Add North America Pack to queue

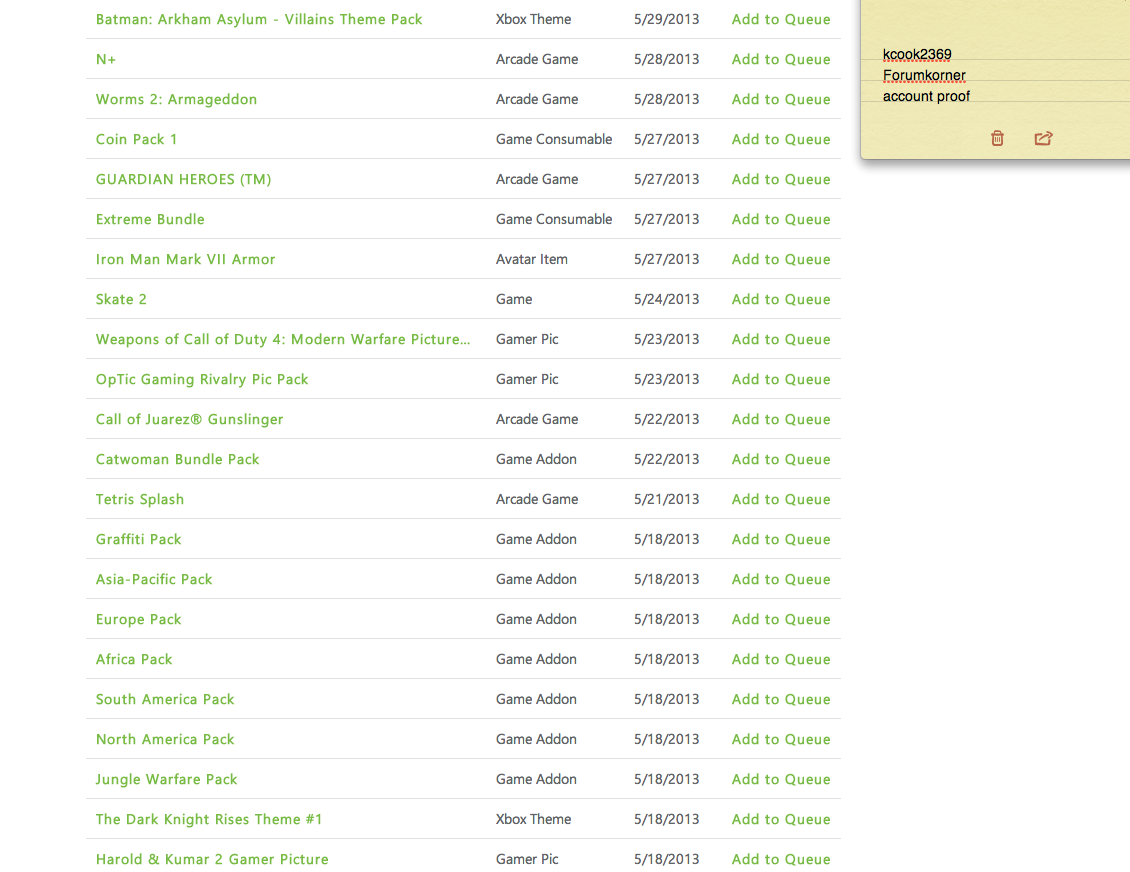781,739
